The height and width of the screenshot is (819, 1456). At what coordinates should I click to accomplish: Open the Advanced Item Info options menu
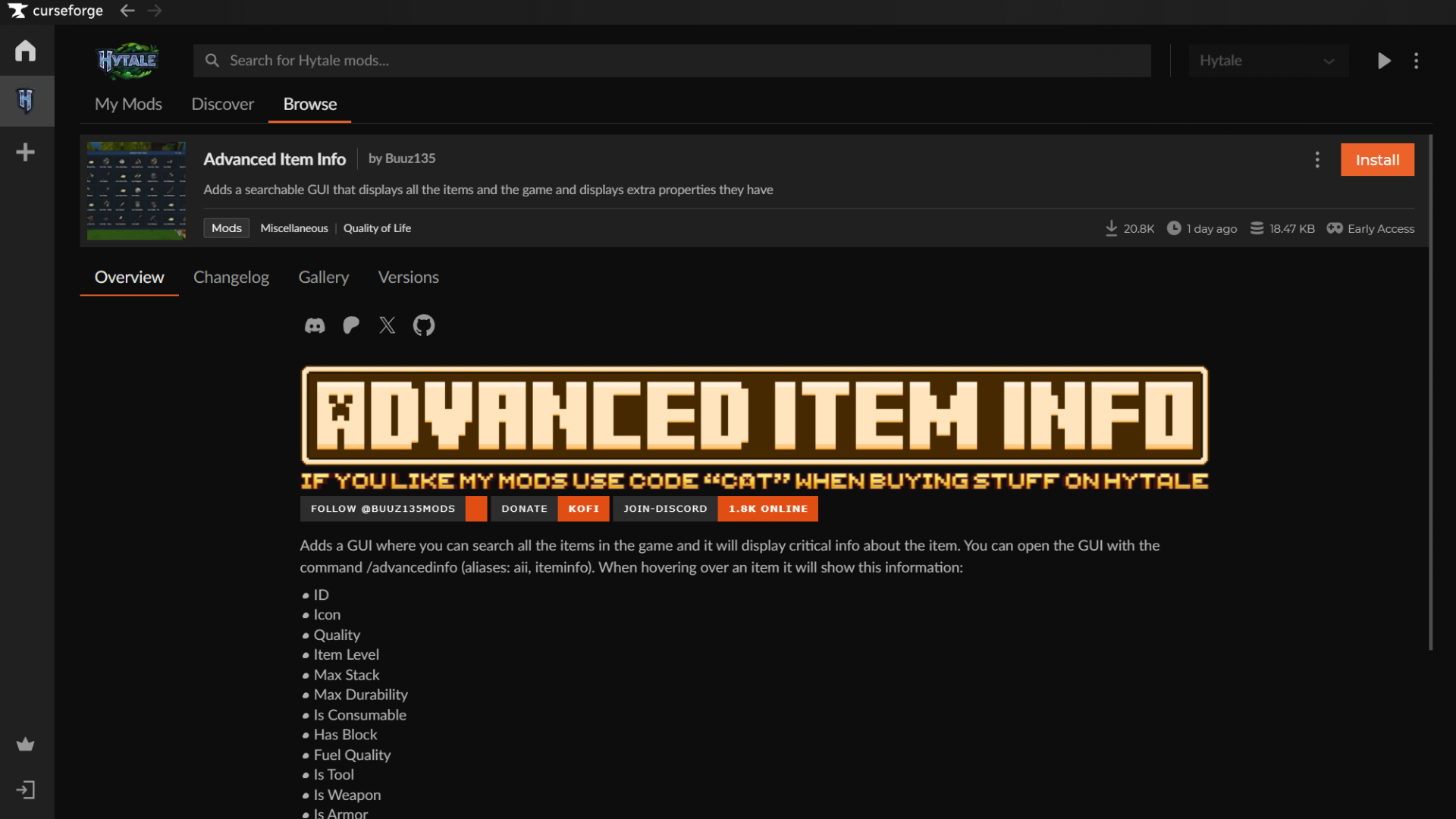click(1317, 160)
